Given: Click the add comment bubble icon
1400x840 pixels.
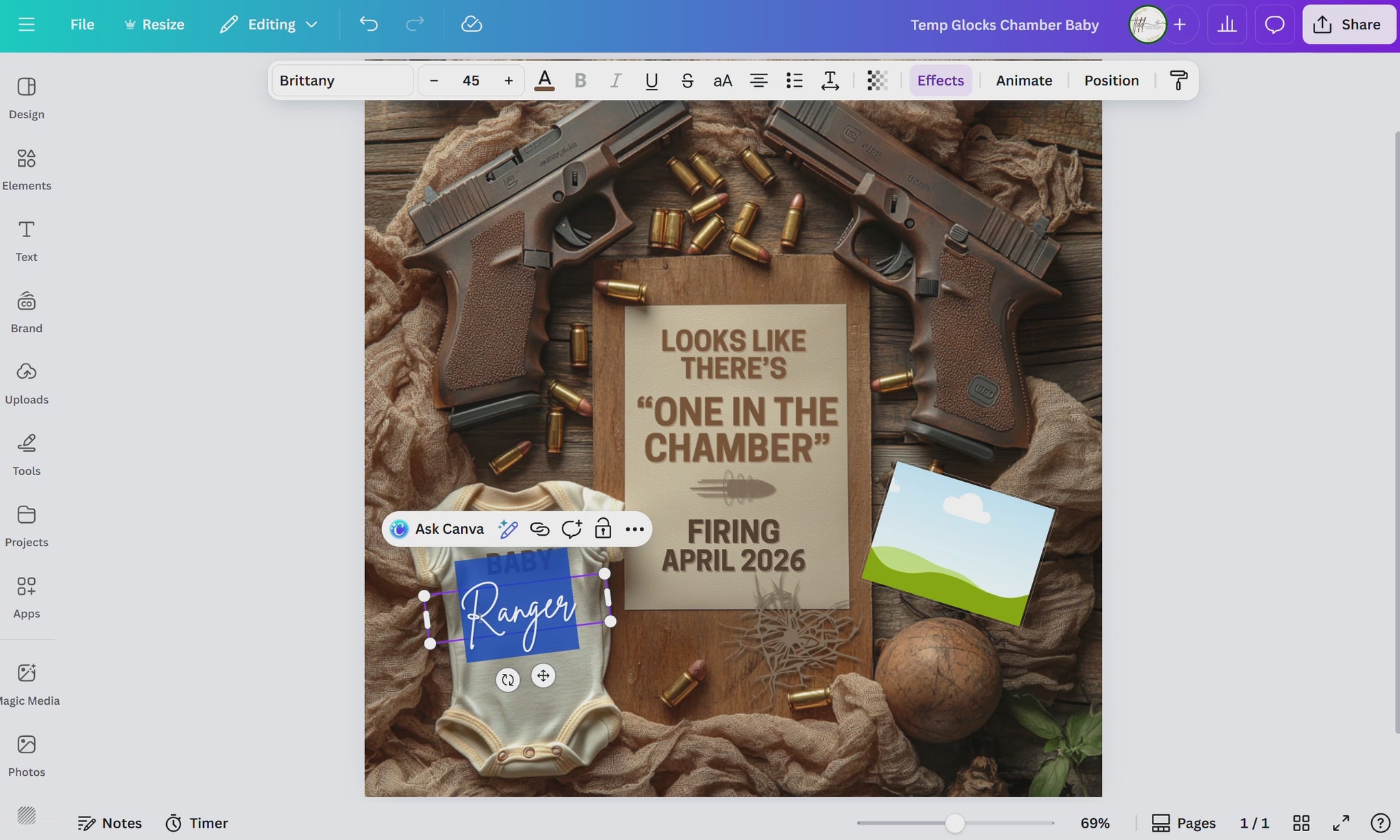Looking at the screenshot, I should [x=571, y=529].
